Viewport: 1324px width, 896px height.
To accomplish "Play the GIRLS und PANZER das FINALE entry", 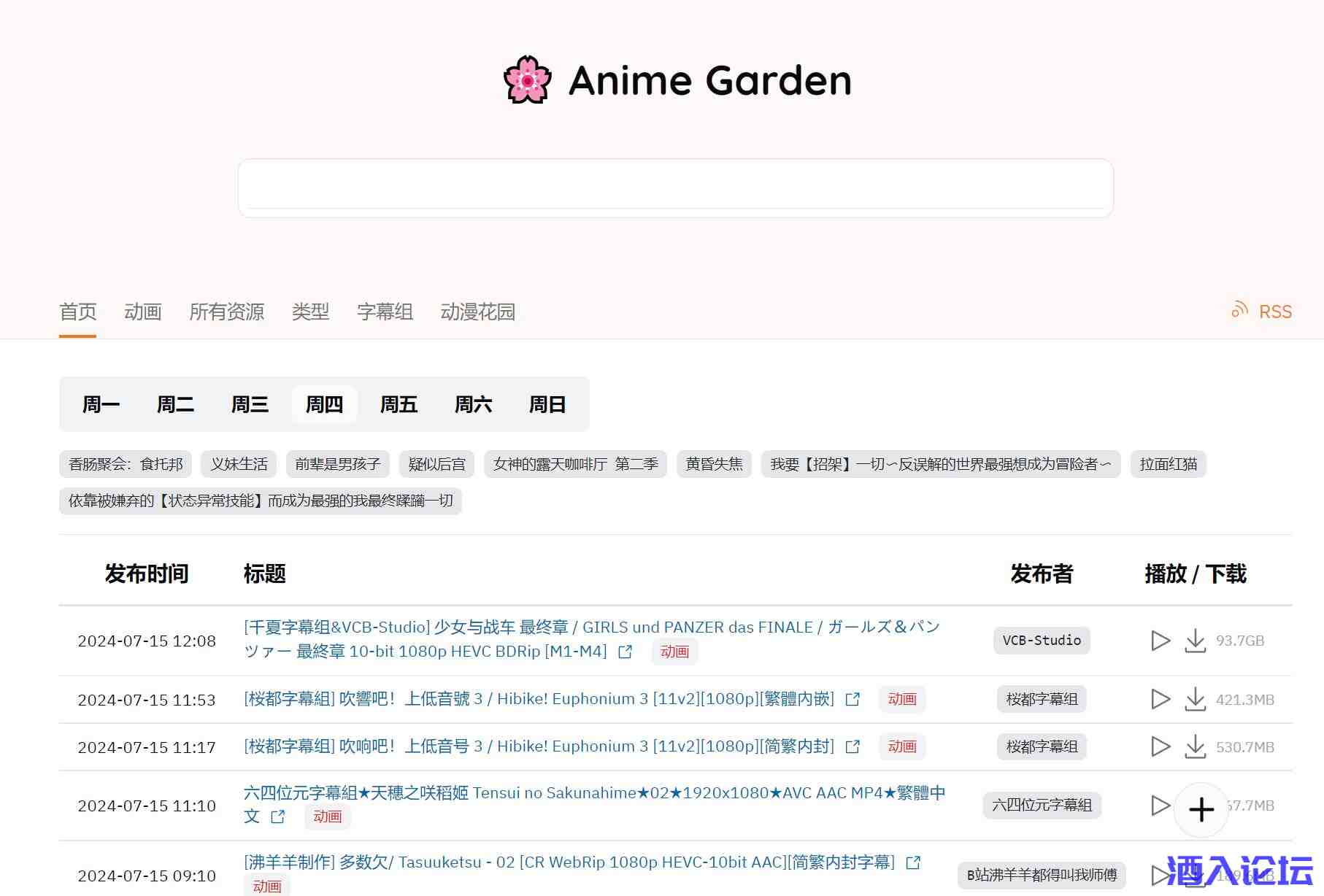I will [x=1160, y=641].
